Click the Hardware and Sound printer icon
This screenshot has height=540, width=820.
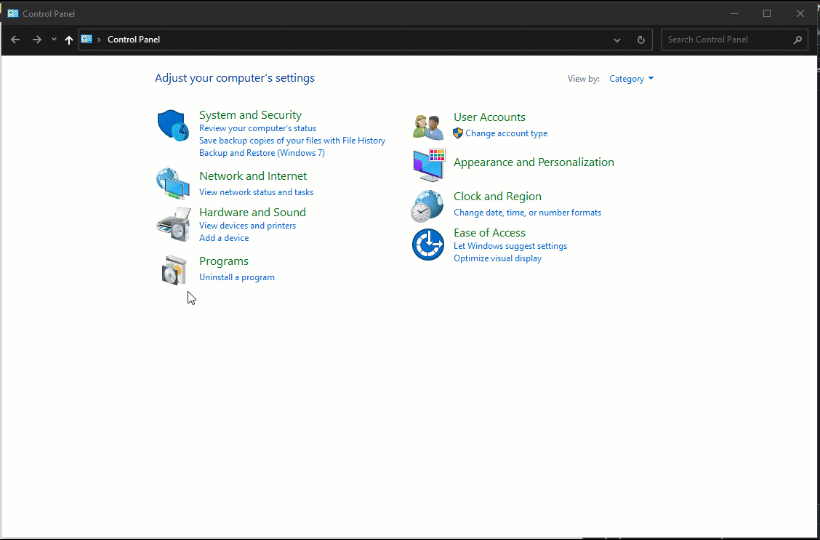coord(172,224)
